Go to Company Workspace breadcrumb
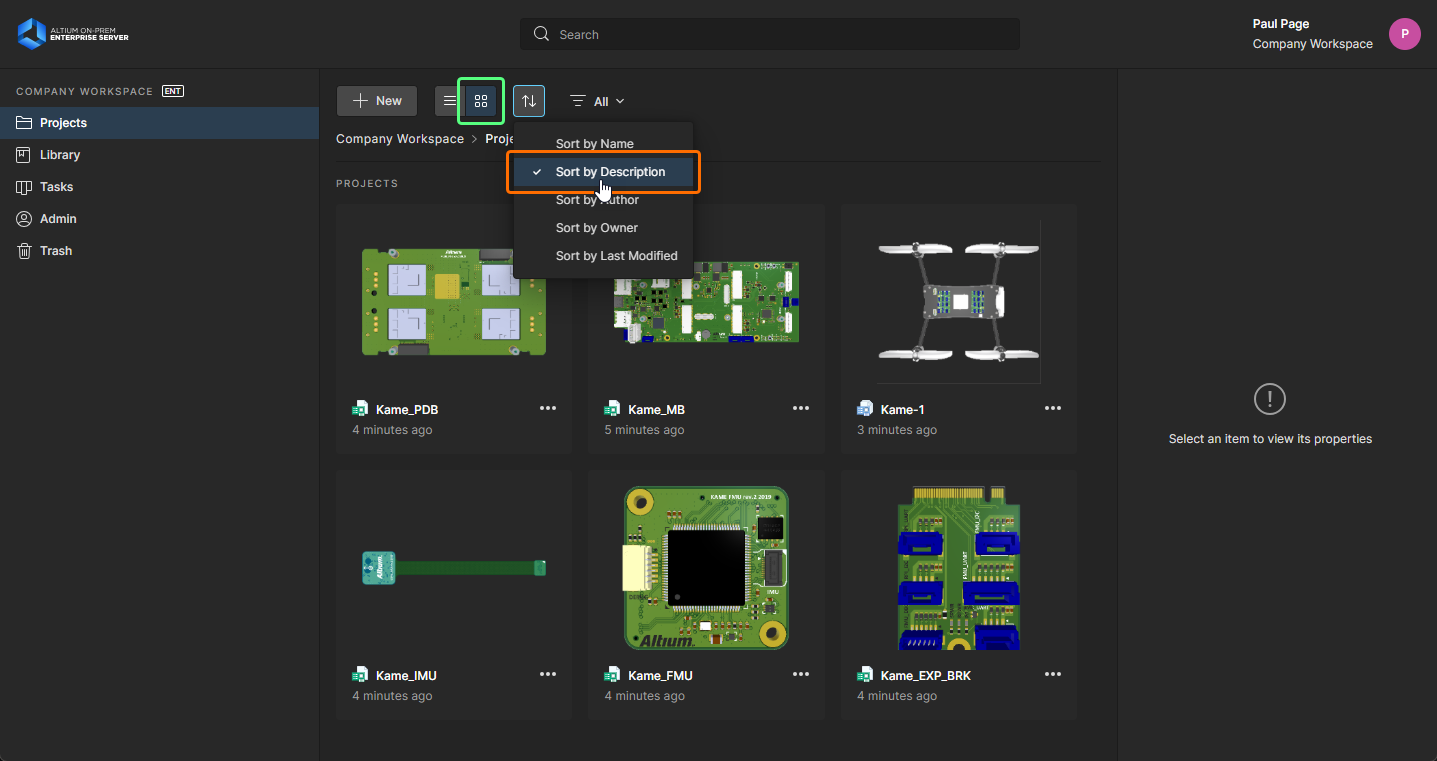 [400, 139]
